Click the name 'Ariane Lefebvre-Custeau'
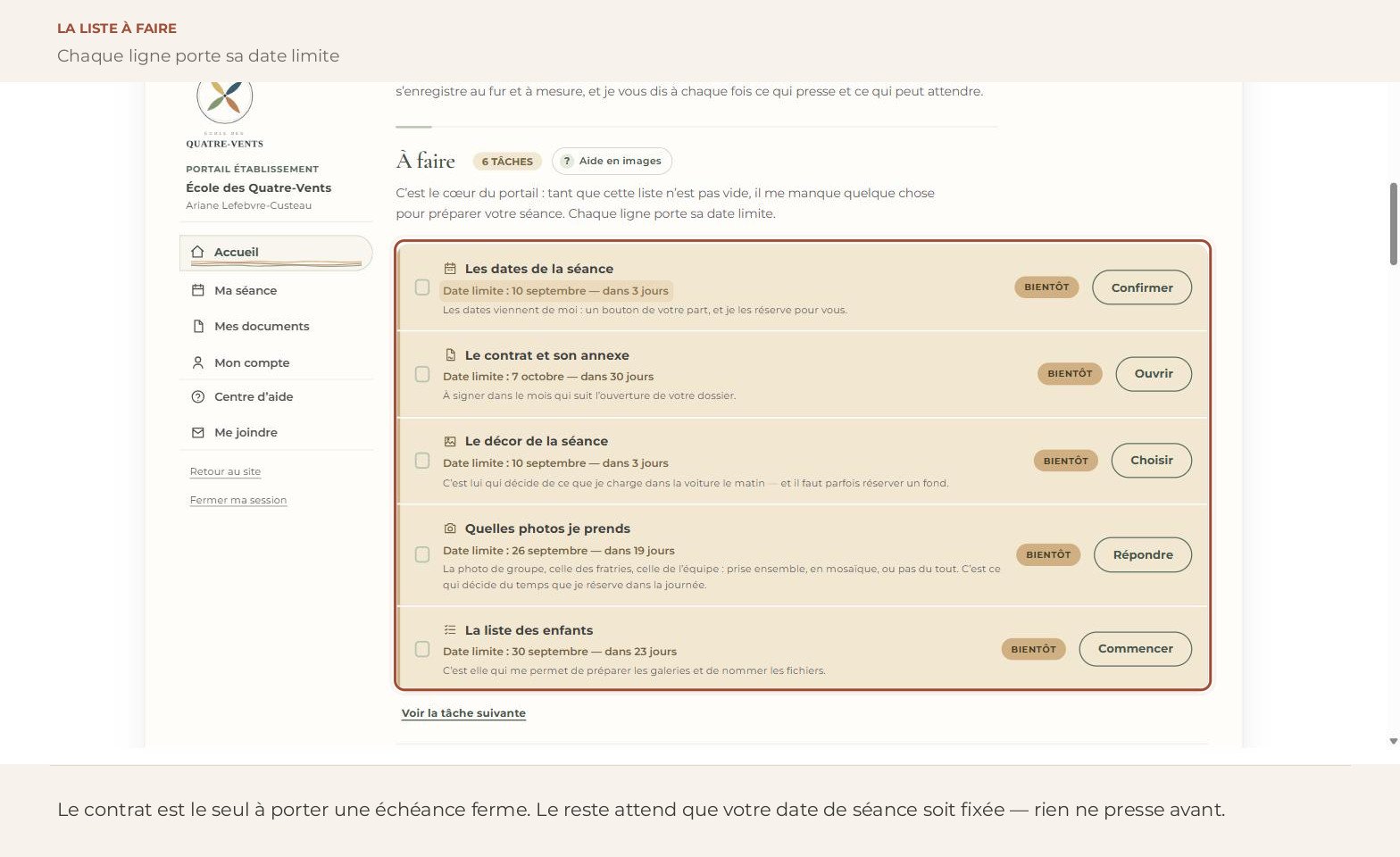The width and height of the screenshot is (1400, 857). pos(249,205)
